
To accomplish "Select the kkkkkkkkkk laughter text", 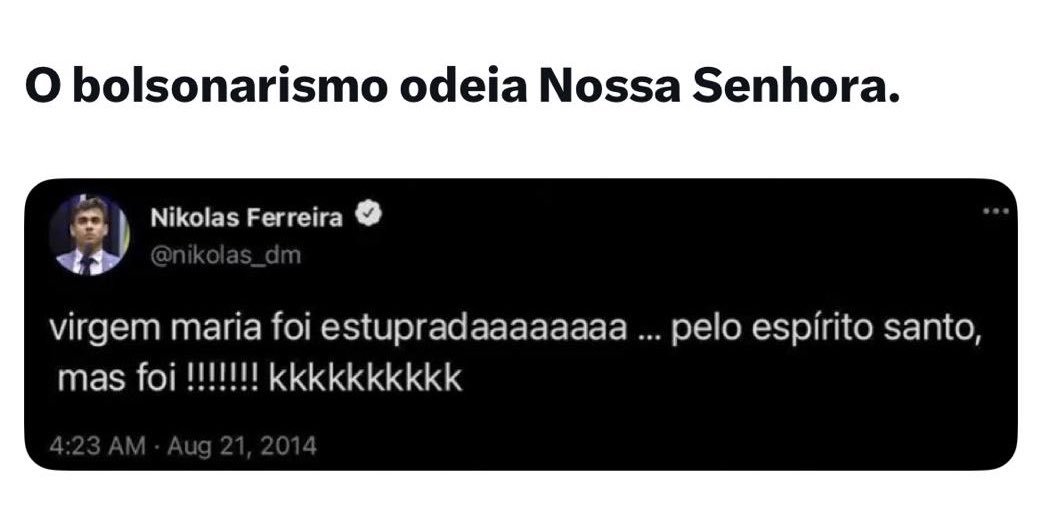I will coord(366,380).
